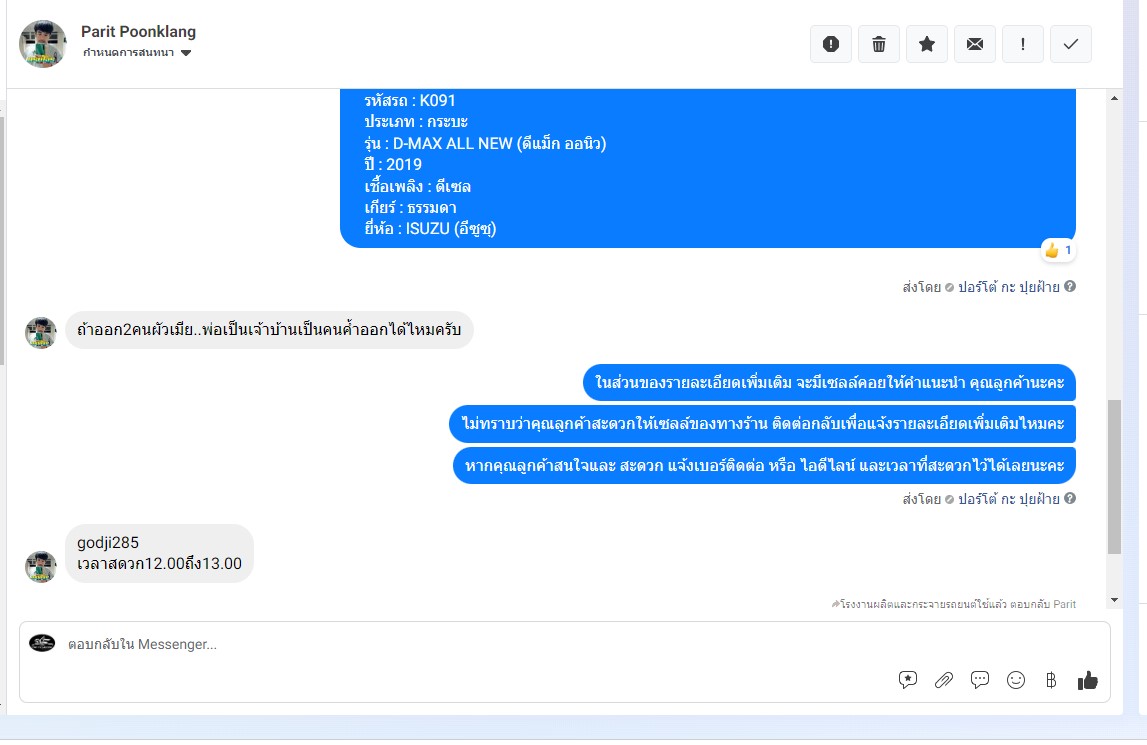The image size is (1147, 745).
Task: Click the scrollbar down arrow in chat
Action: (x=1114, y=600)
